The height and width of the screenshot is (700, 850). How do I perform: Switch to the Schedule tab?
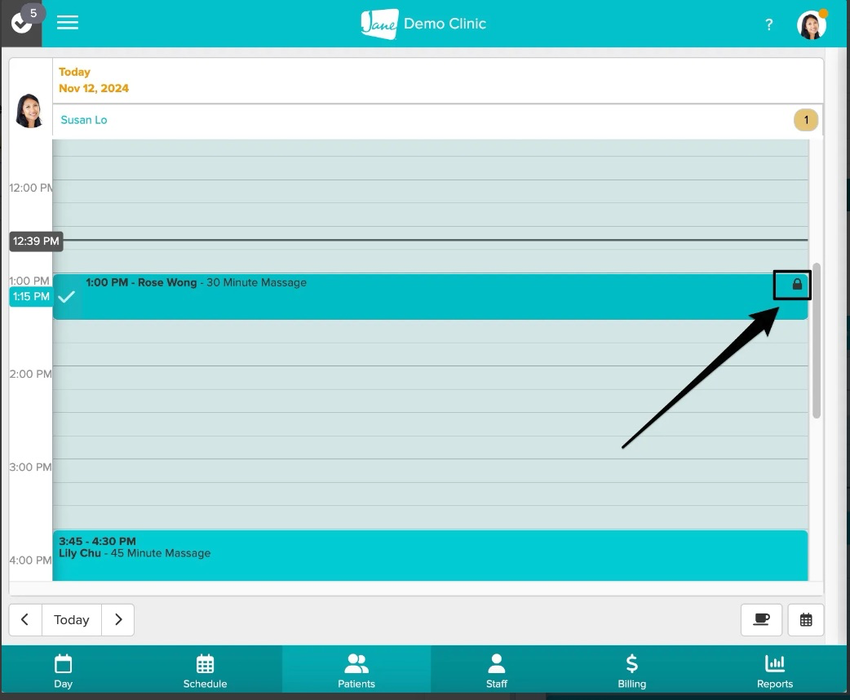205,670
